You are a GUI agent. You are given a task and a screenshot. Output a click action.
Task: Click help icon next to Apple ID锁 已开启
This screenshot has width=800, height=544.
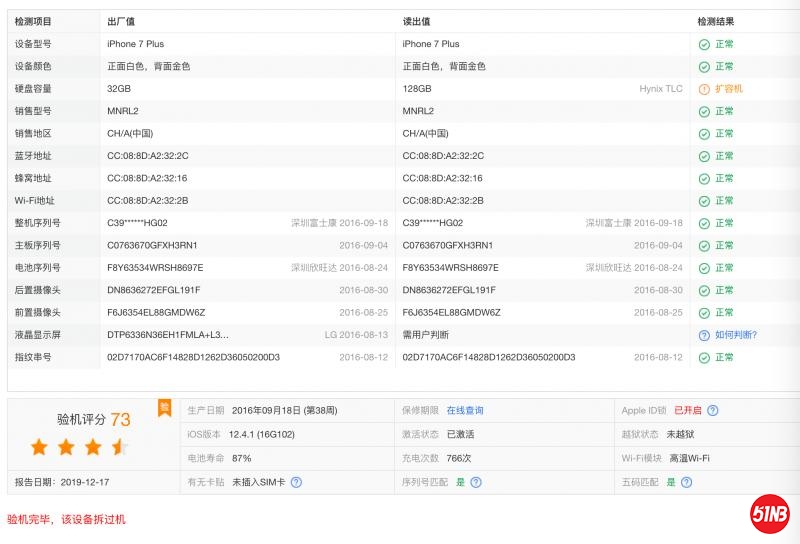(712, 410)
